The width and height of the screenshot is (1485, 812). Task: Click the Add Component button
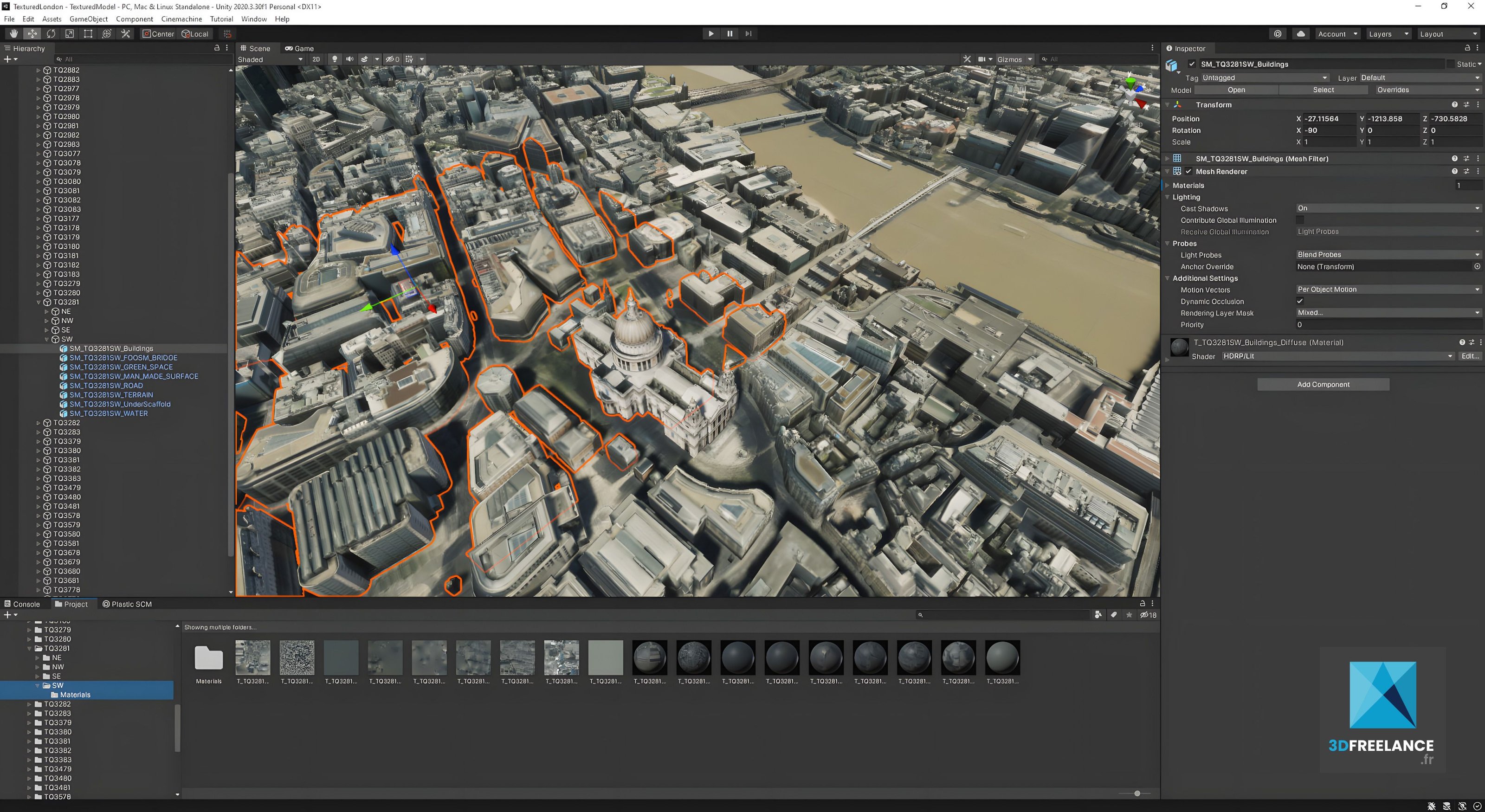click(1323, 385)
